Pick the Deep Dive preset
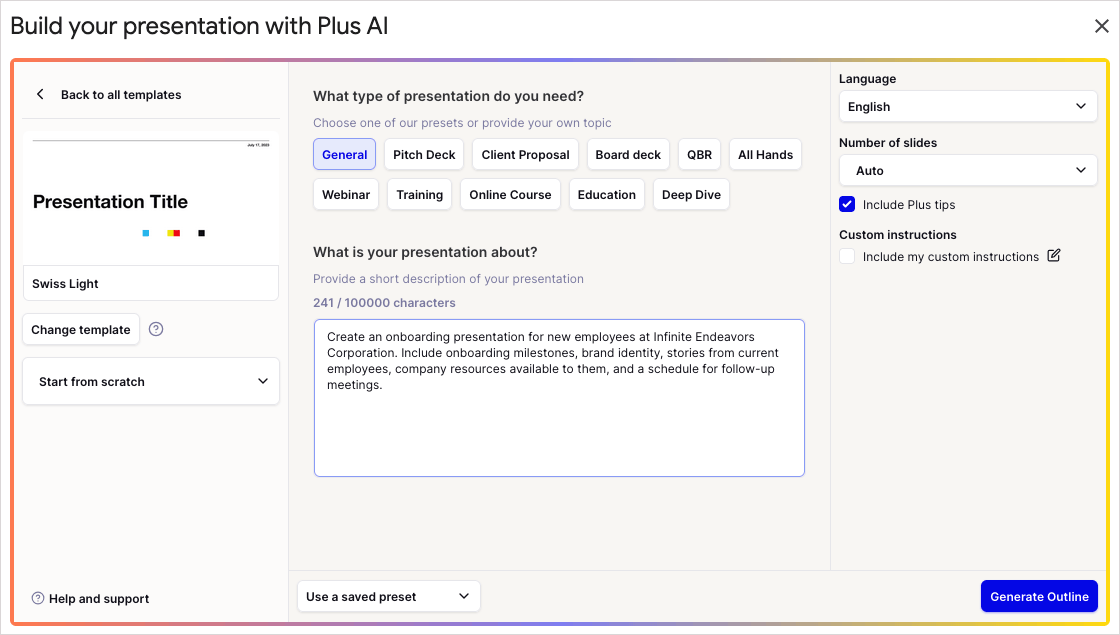This screenshot has height=635, width=1120. [691, 194]
